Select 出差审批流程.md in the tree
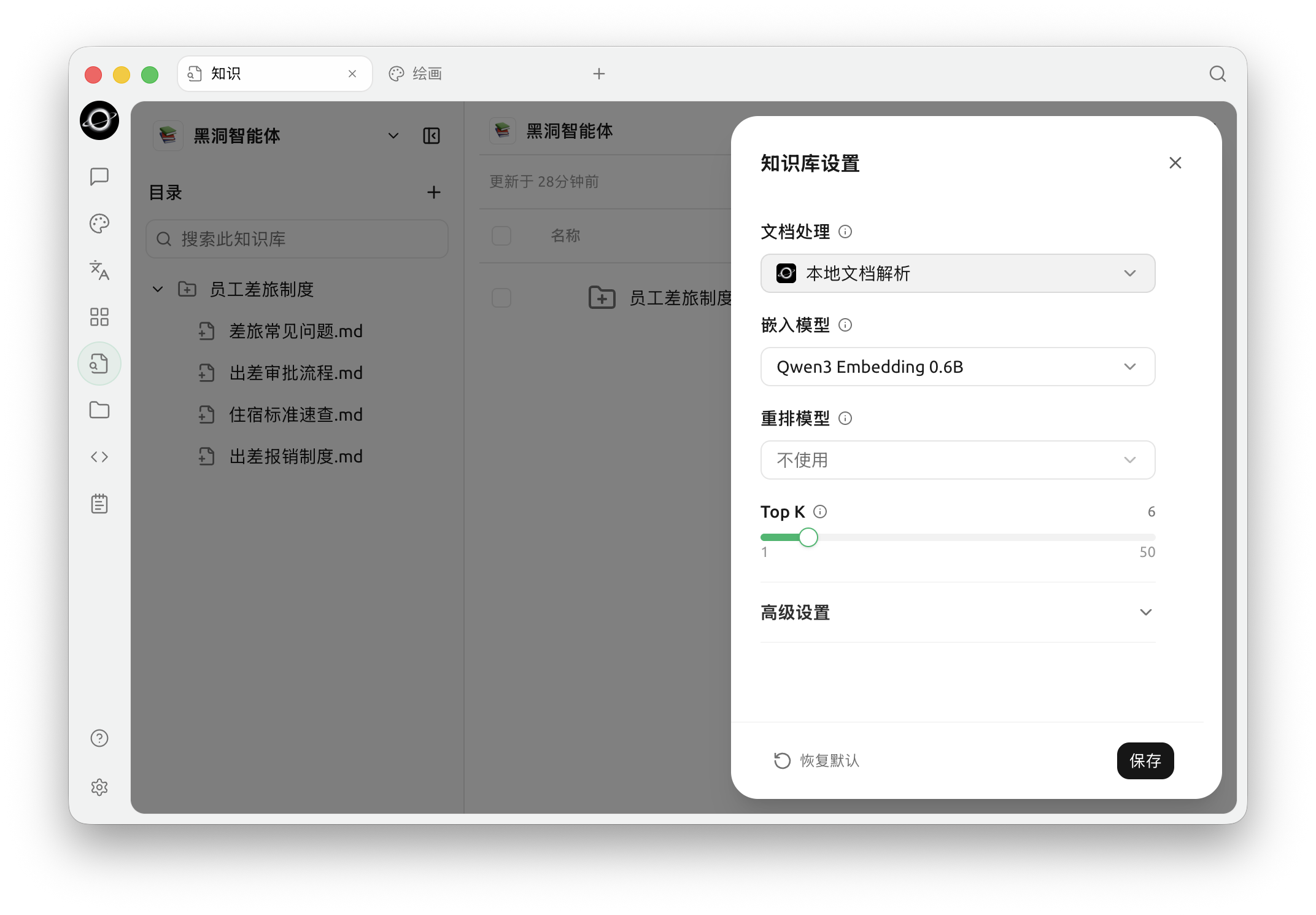Screen dimensions: 1316x915 [296, 373]
